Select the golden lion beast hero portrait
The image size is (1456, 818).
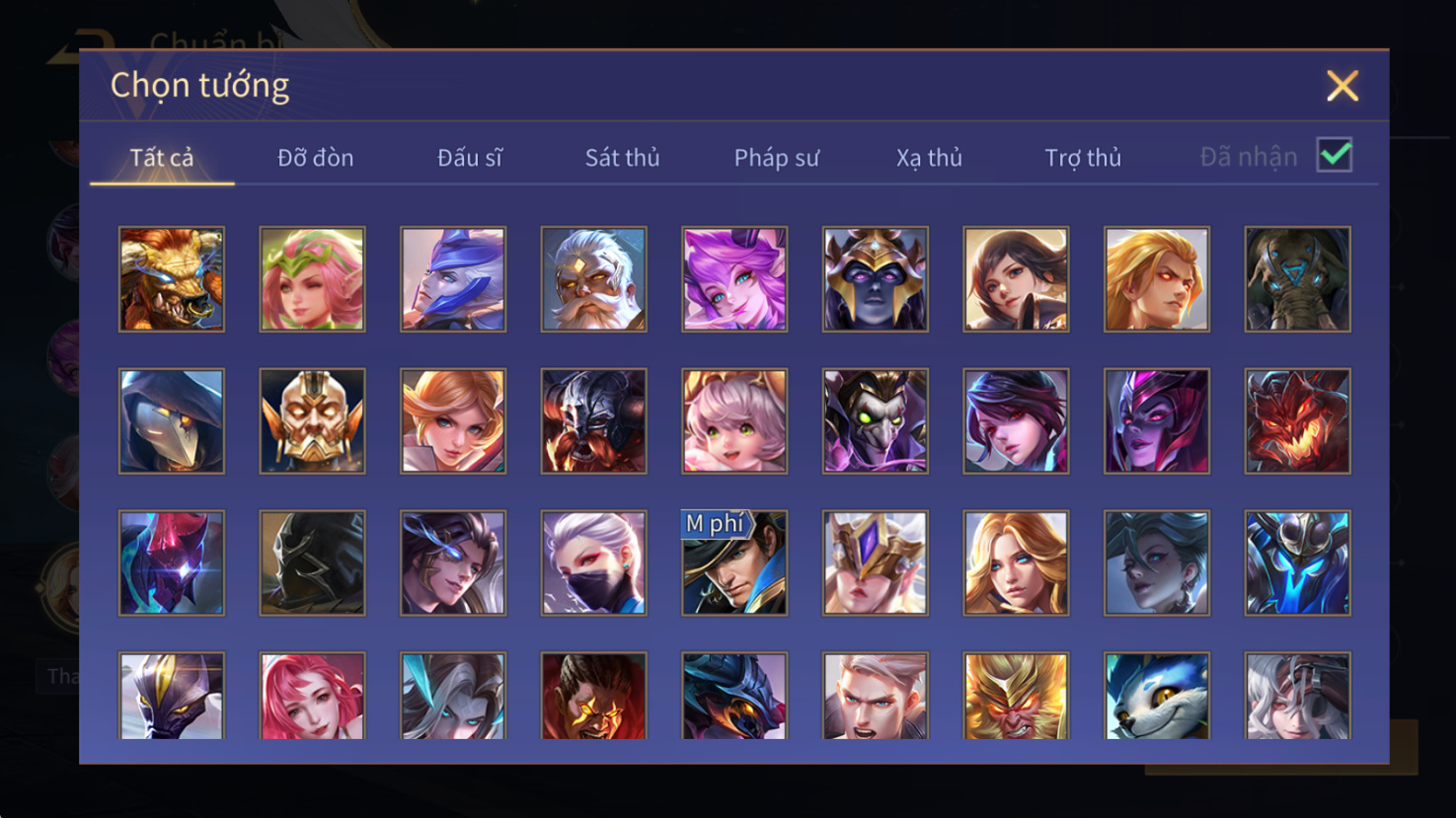tap(172, 279)
